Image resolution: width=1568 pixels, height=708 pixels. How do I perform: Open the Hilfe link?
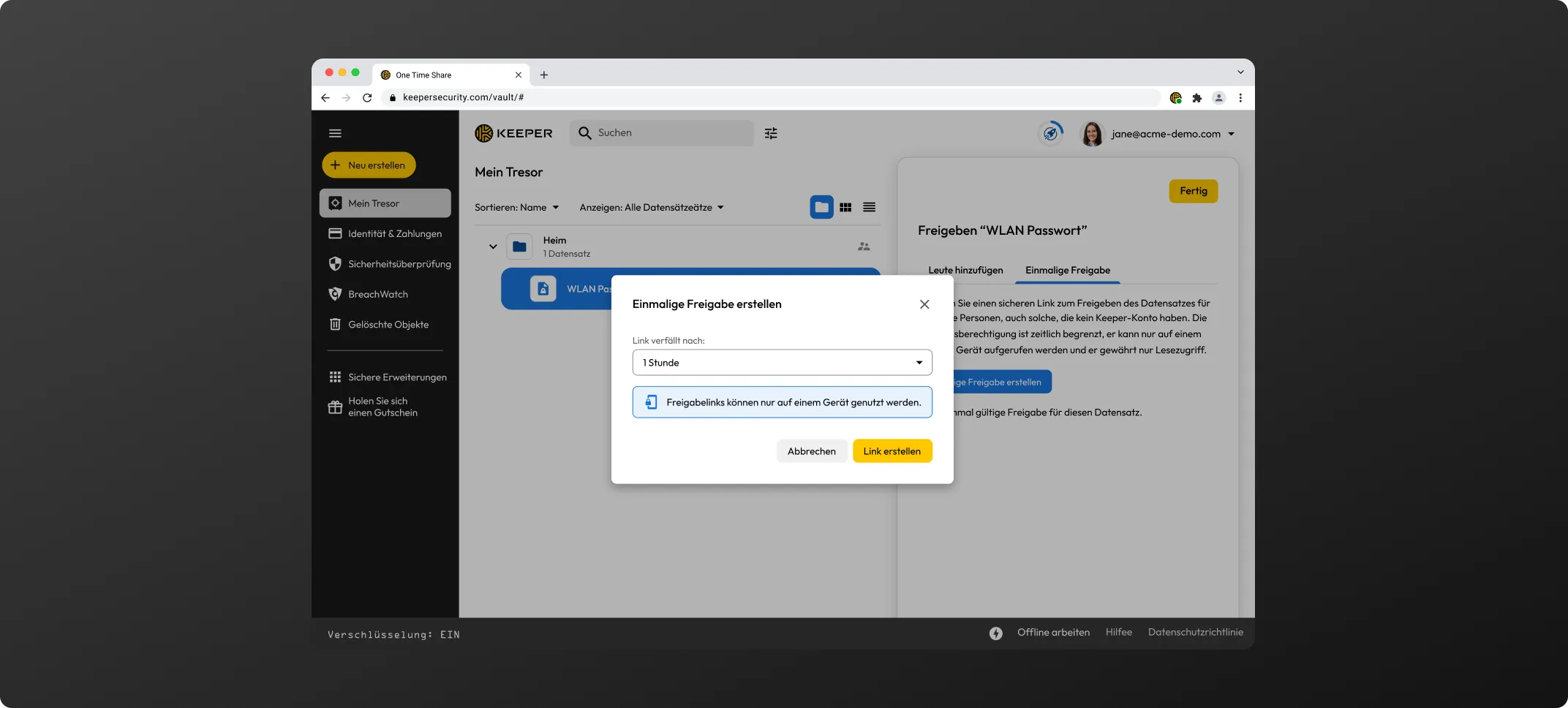1118,633
